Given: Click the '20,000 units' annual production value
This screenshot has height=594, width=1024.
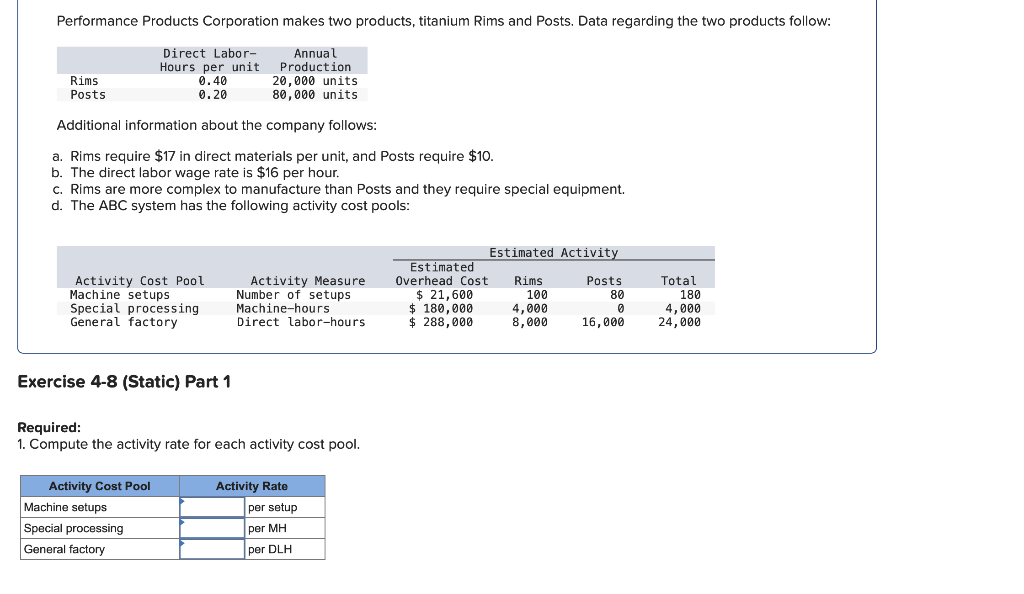Looking at the screenshot, I should (x=315, y=81).
